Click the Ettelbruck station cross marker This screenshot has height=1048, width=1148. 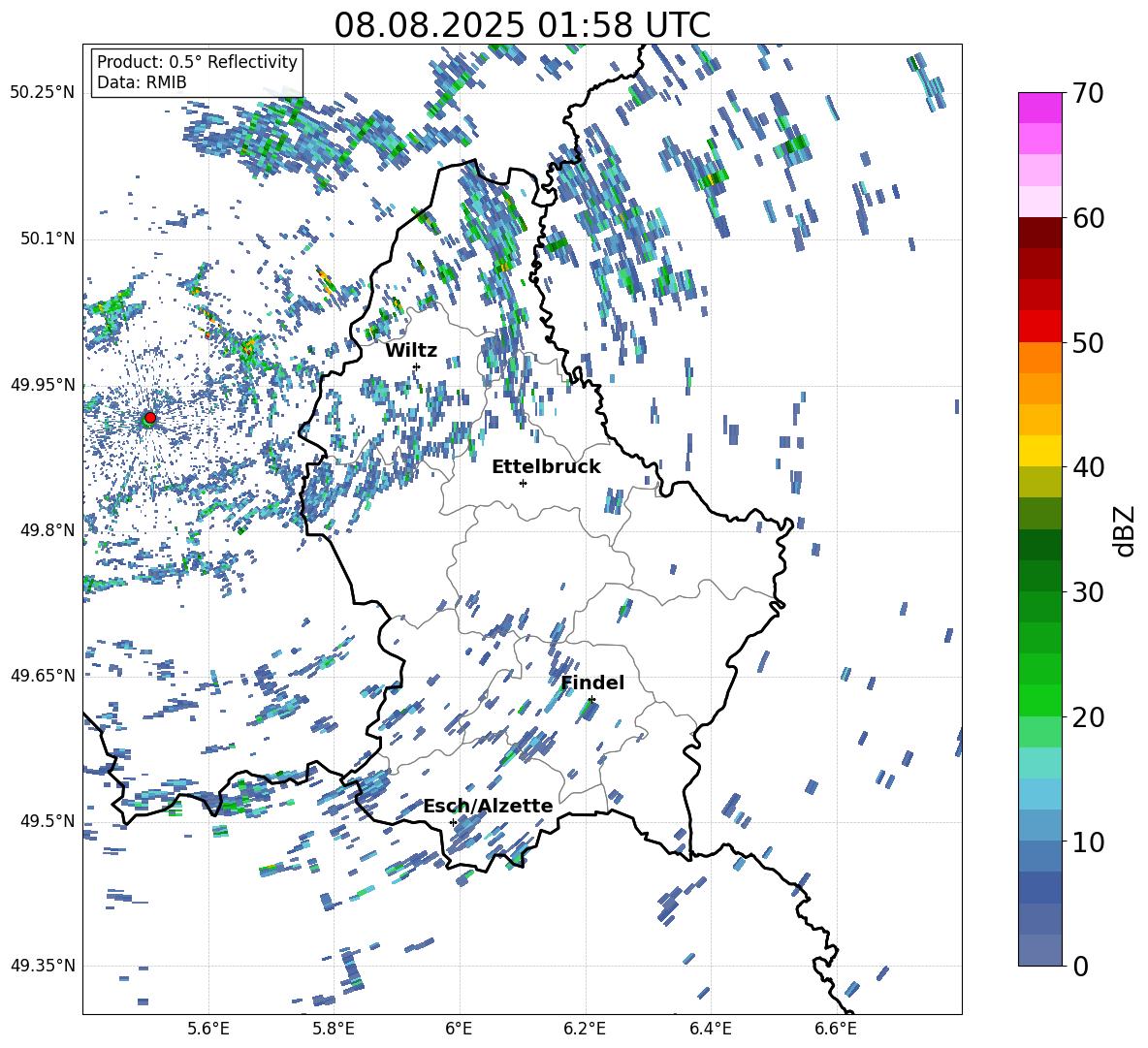[x=523, y=483]
